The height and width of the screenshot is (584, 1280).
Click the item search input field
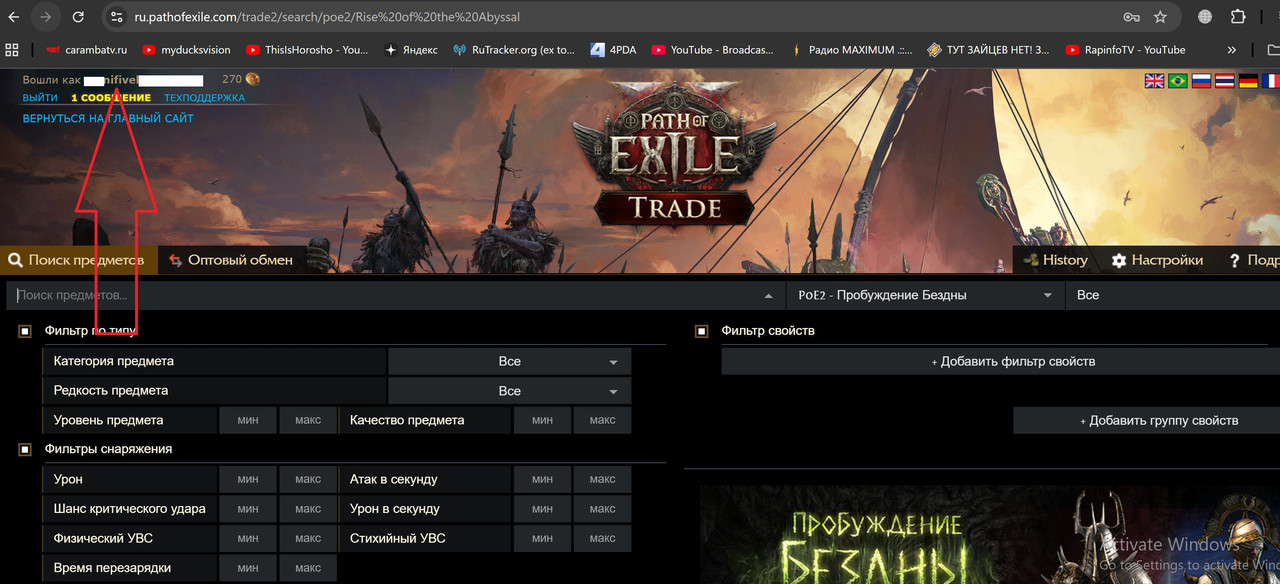click(x=383, y=295)
